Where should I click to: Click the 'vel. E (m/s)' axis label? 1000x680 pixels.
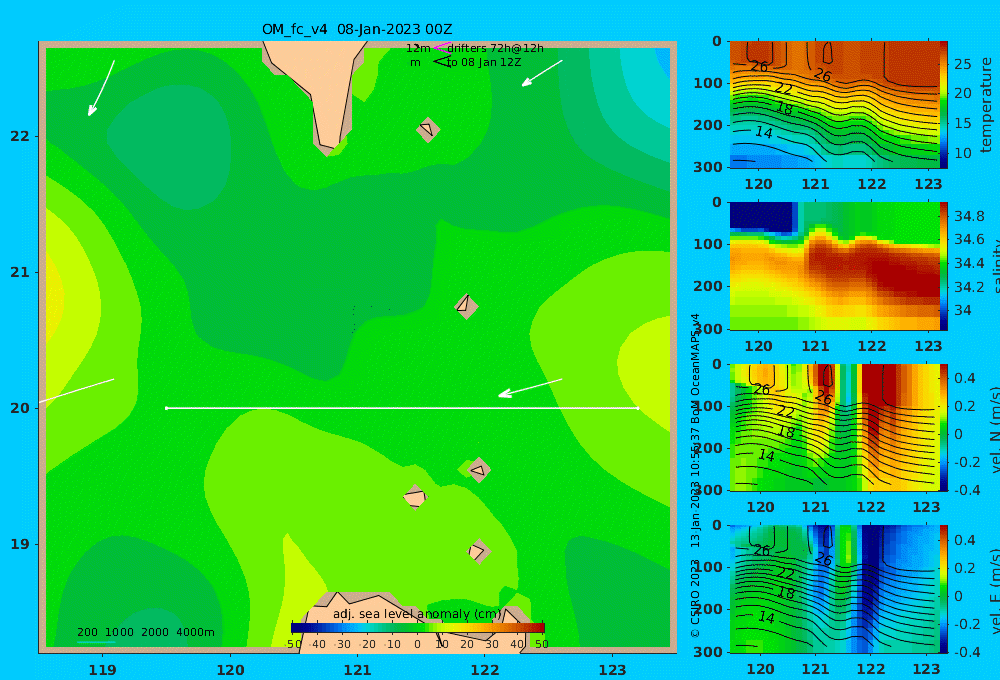994,591
